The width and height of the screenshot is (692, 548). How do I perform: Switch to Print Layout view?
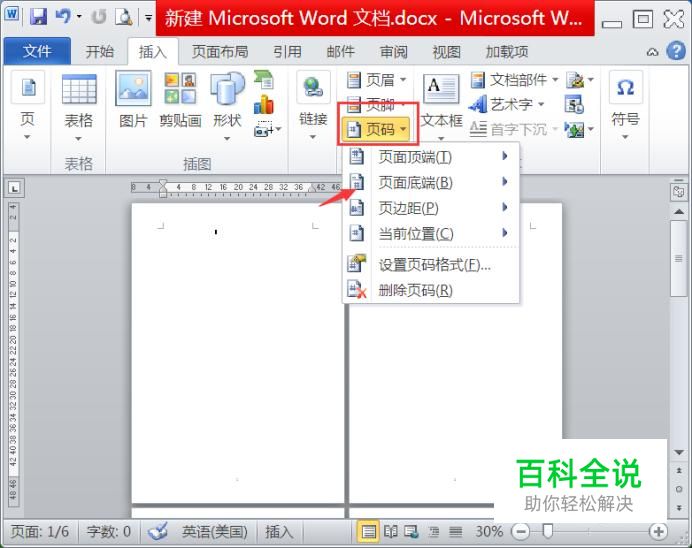click(368, 532)
